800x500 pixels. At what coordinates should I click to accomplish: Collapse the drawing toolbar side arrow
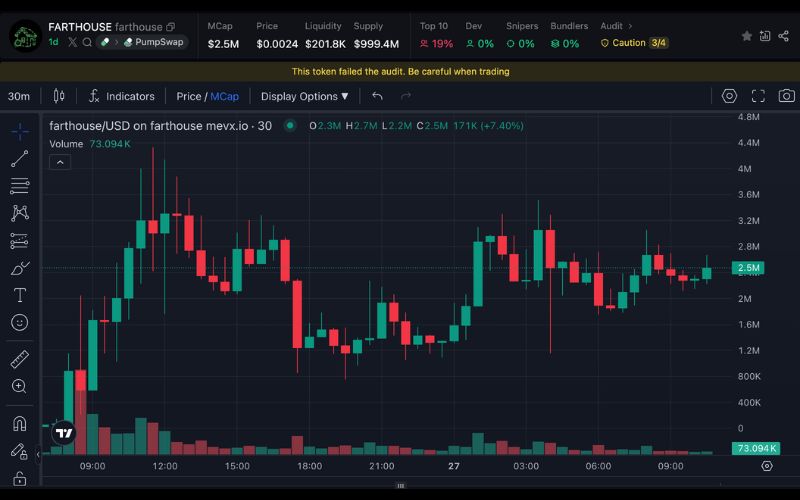(x=38, y=454)
